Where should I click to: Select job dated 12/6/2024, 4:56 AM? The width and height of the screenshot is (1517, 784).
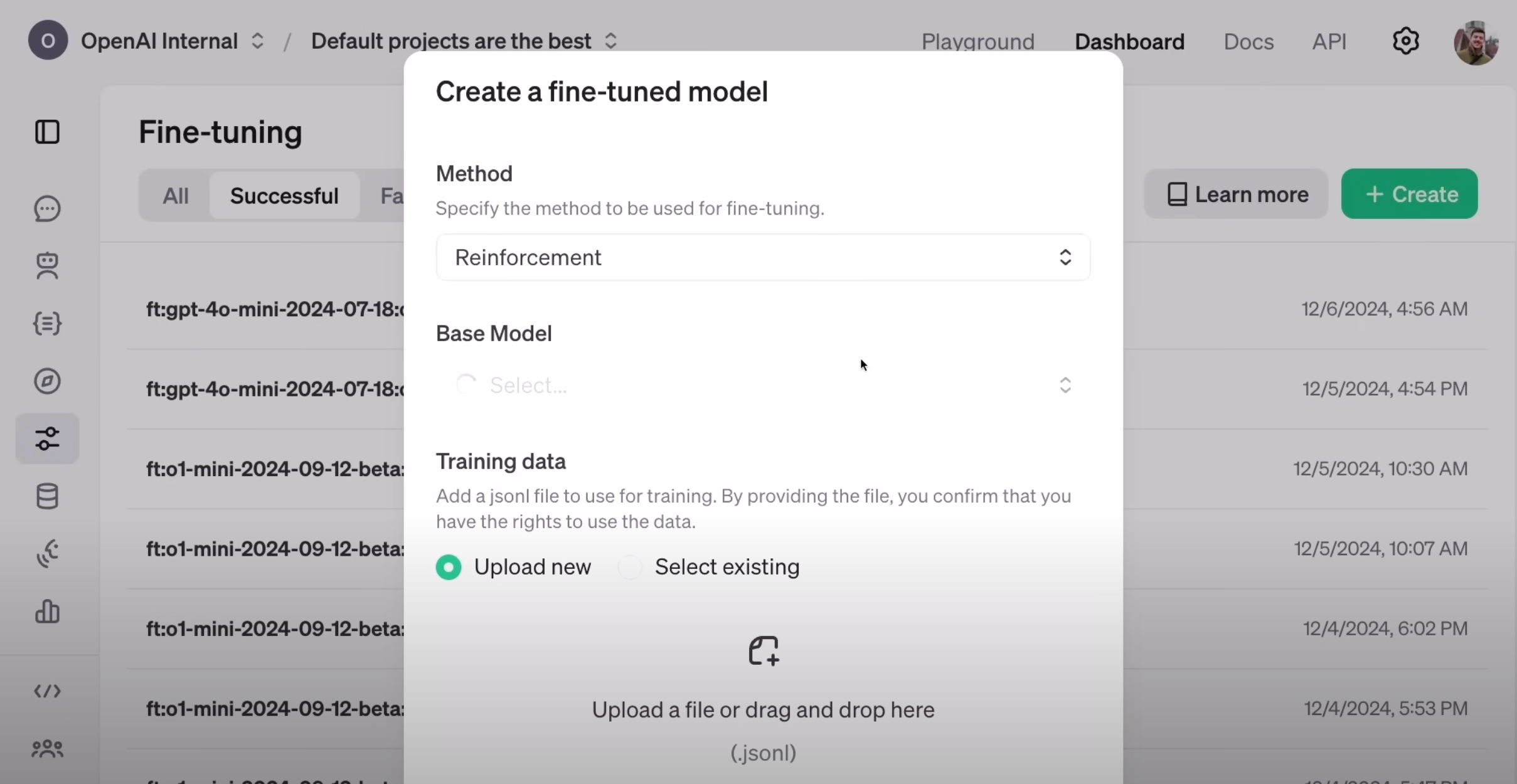(x=1384, y=309)
